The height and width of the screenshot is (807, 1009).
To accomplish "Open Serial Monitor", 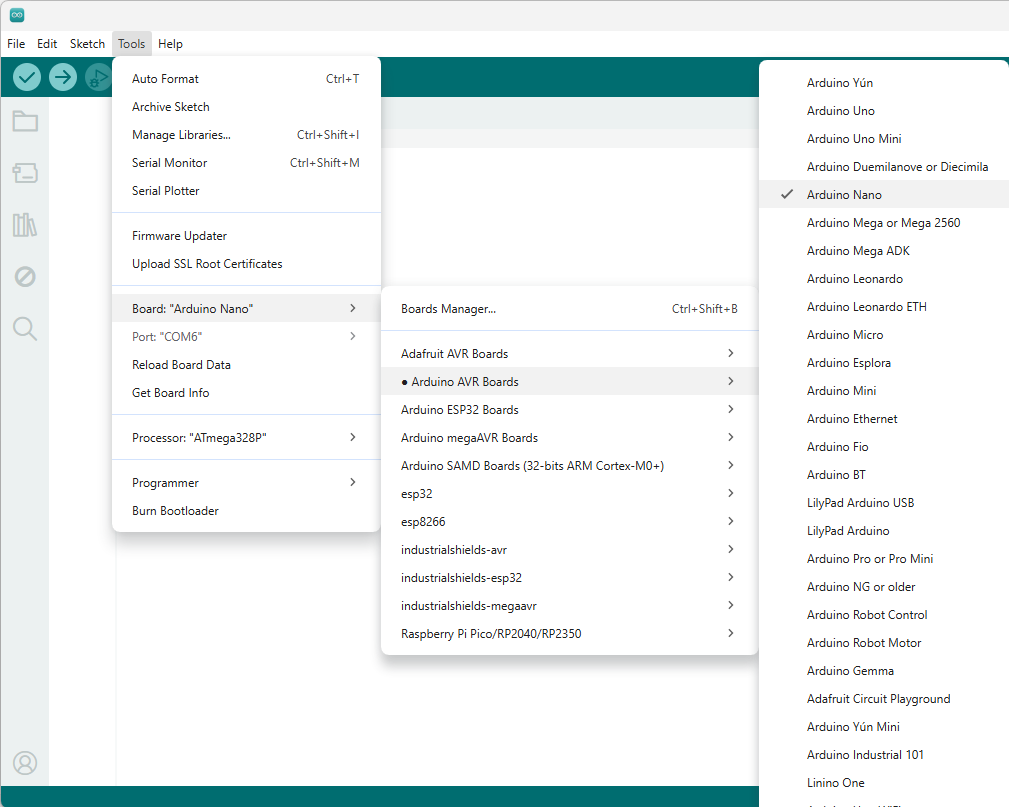I will tap(246, 163).
